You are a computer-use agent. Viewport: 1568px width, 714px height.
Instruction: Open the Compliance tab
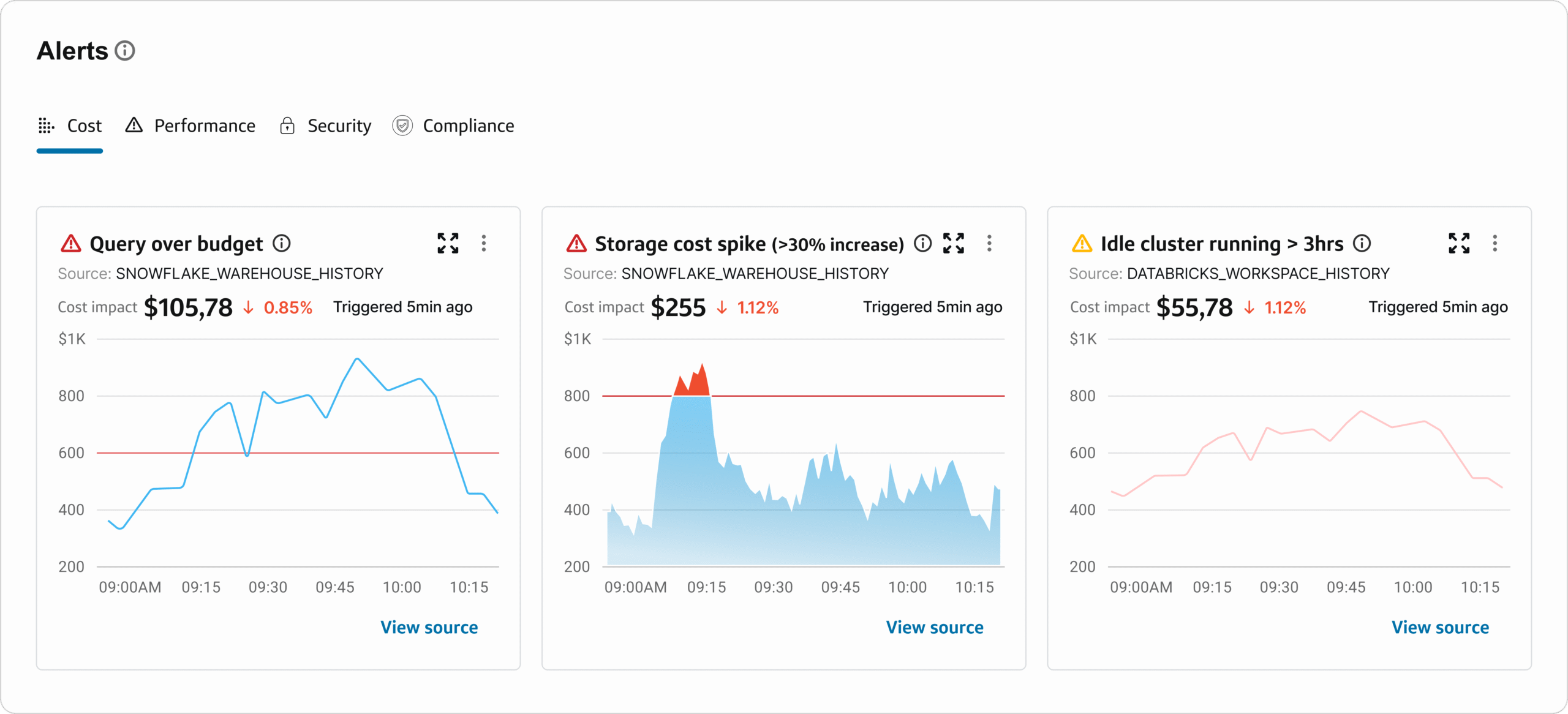pyautogui.click(x=453, y=126)
